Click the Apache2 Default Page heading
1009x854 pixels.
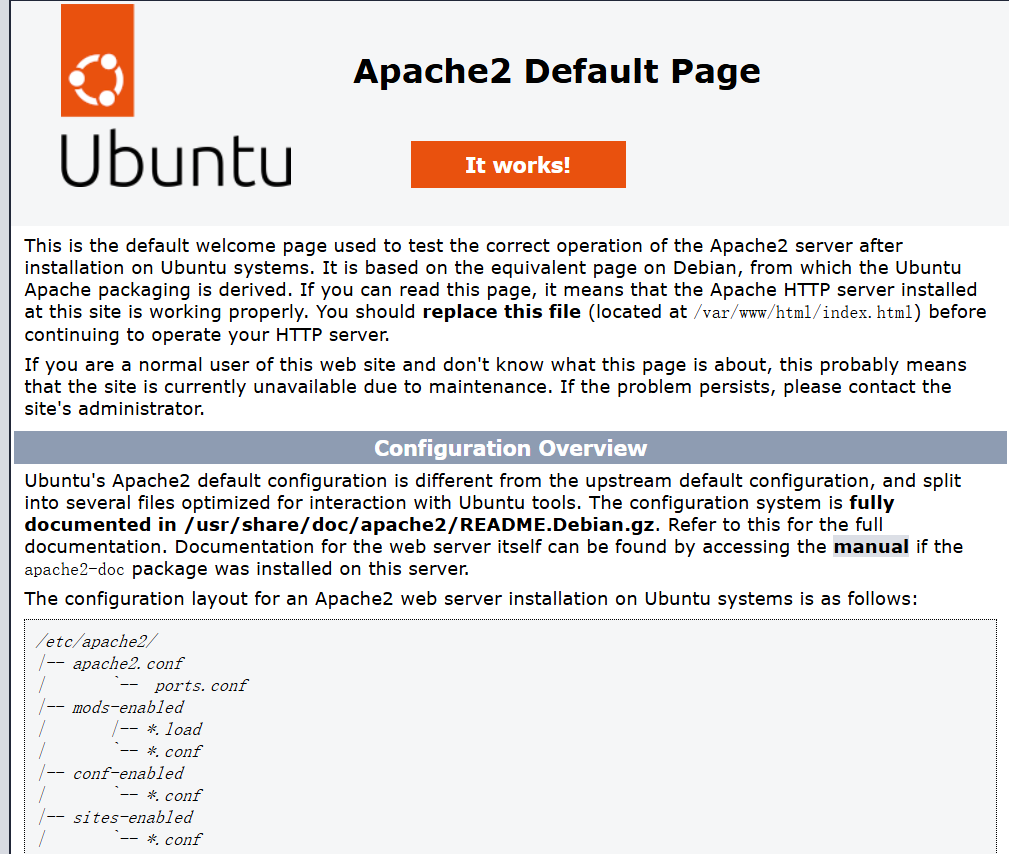tap(557, 71)
